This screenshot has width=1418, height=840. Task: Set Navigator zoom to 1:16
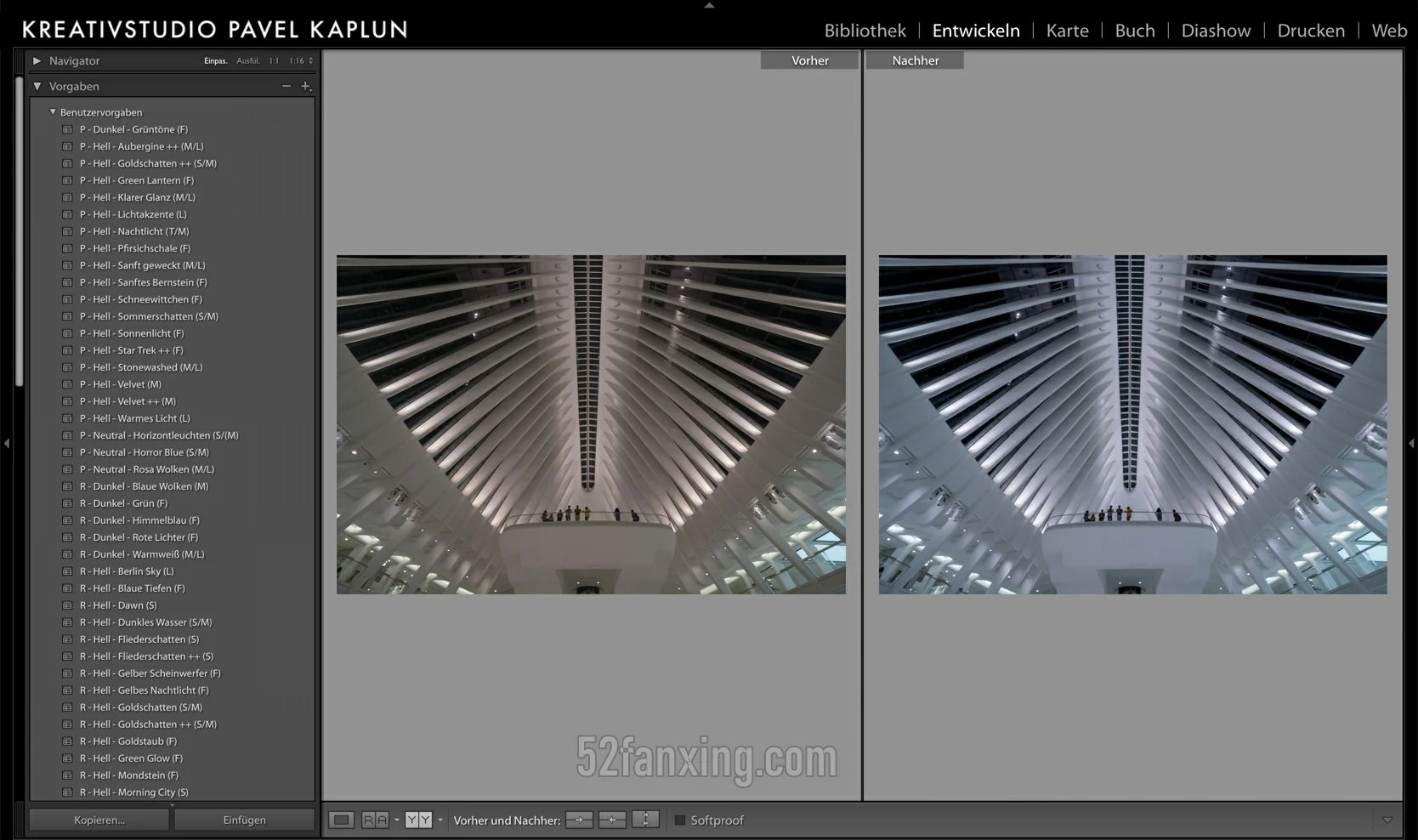click(297, 60)
